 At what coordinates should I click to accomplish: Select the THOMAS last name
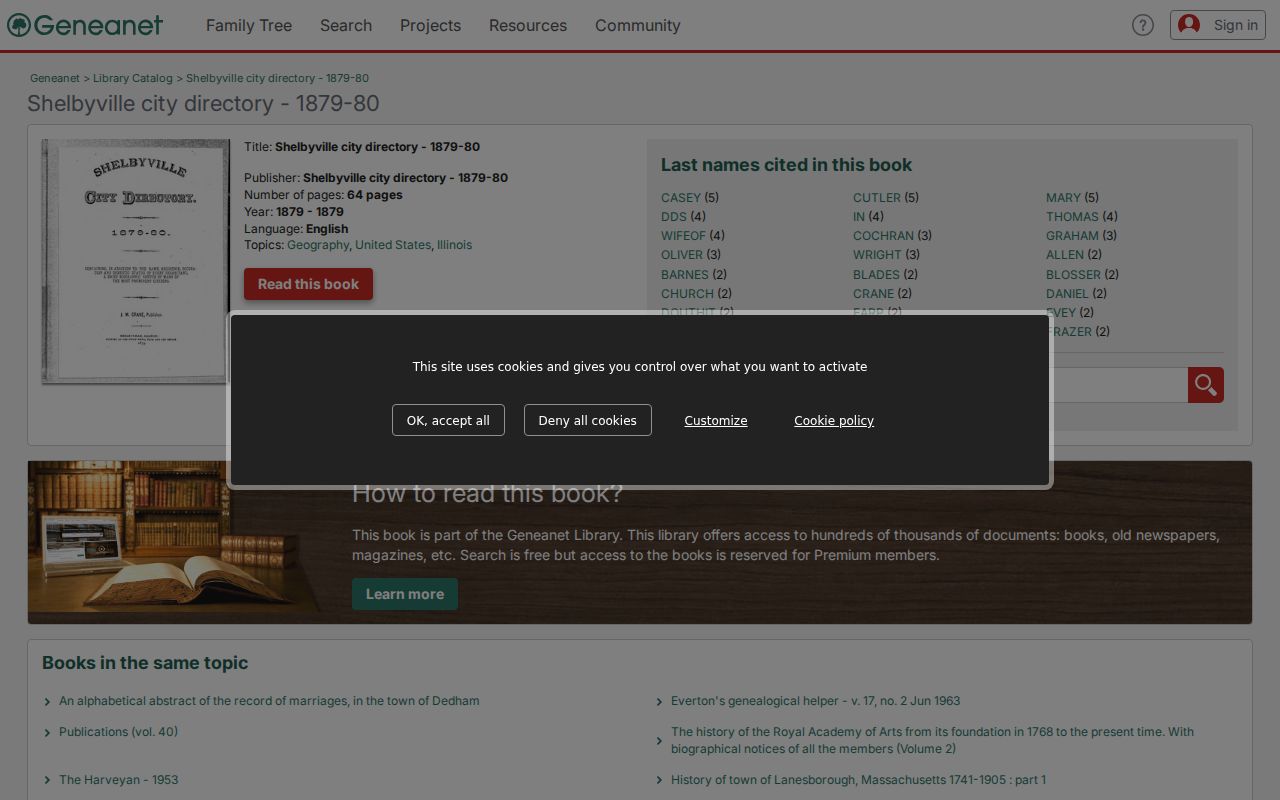[1072, 217]
